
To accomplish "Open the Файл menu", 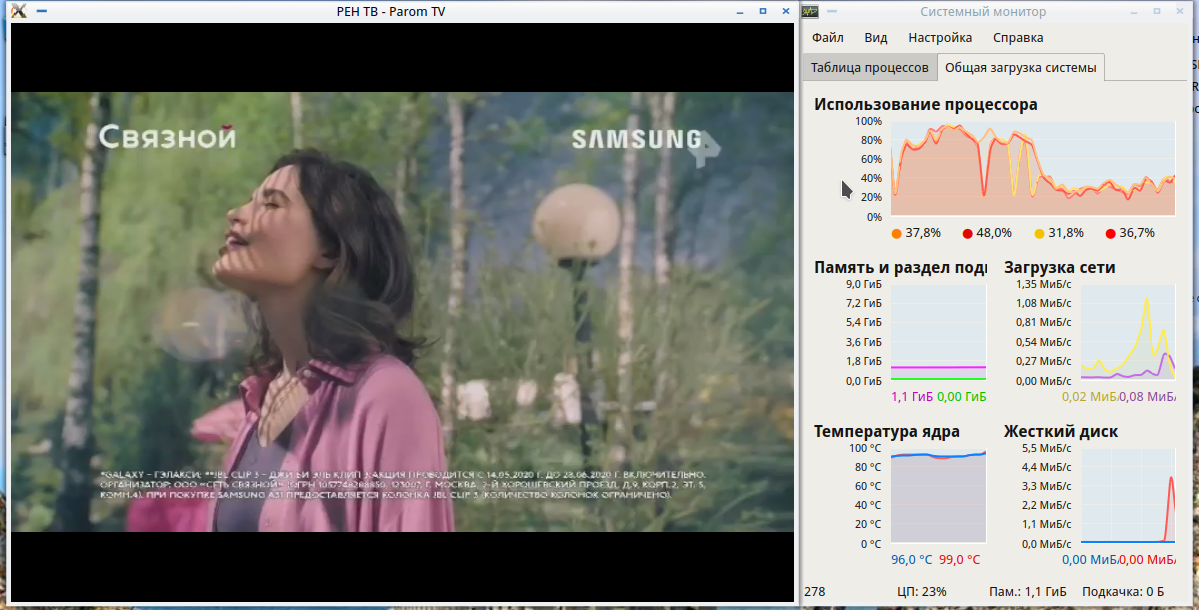I will [827, 38].
